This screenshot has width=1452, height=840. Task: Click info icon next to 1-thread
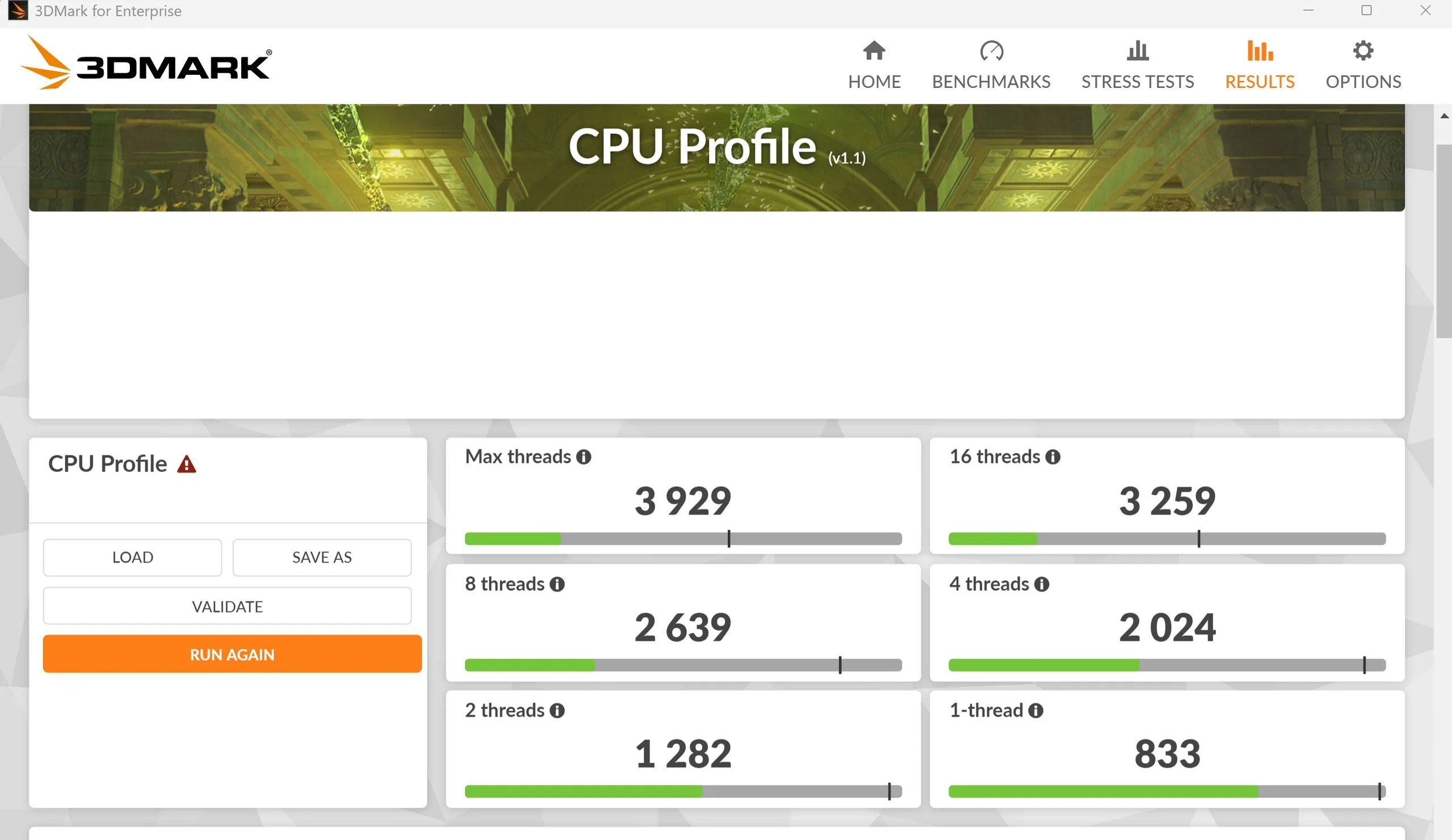pyautogui.click(x=1036, y=710)
